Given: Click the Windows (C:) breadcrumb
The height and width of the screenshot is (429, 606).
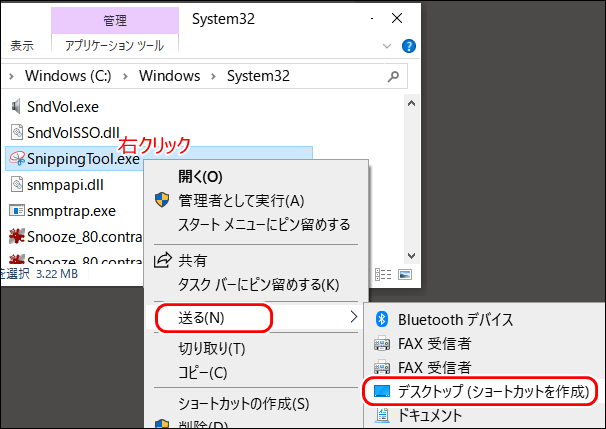Looking at the screenshot, I should pos(68,76).
